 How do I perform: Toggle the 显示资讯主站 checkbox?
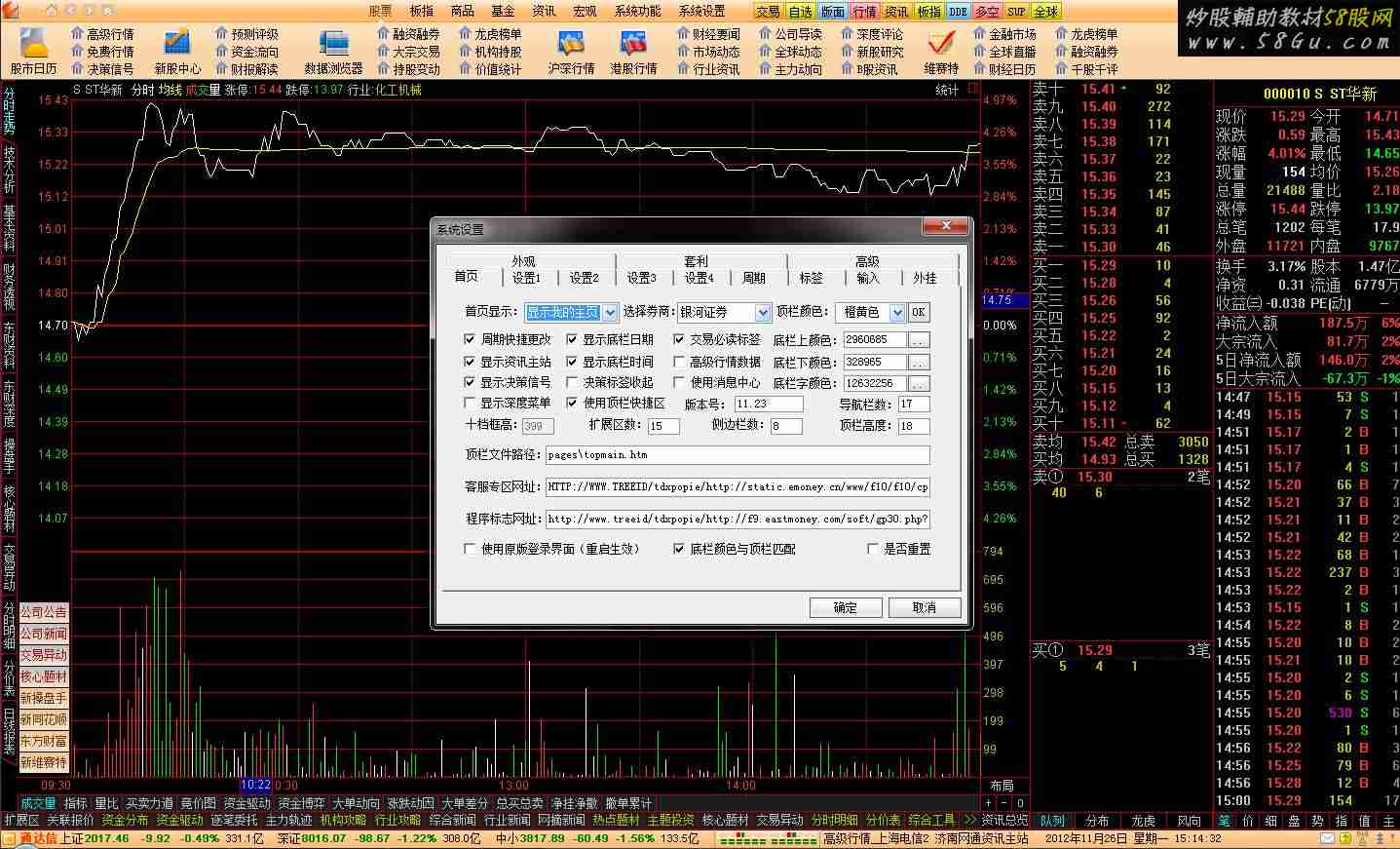tap(470, 362)
